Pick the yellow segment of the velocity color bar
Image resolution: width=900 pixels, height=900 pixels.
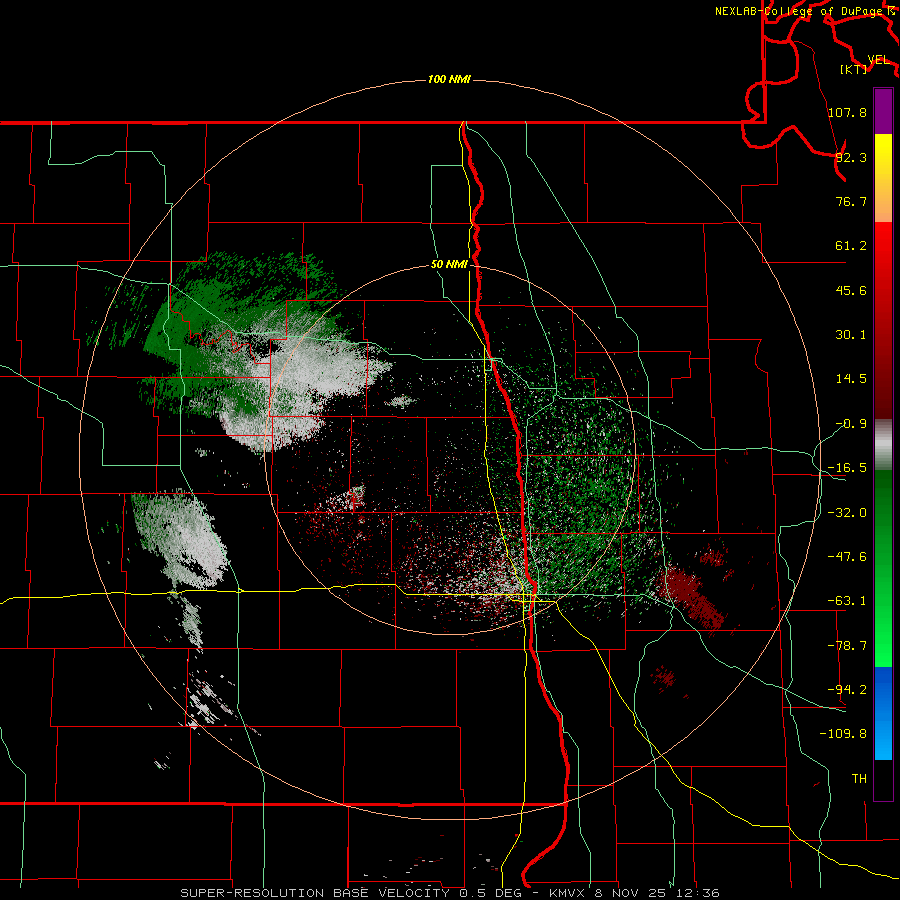[883, 178]
